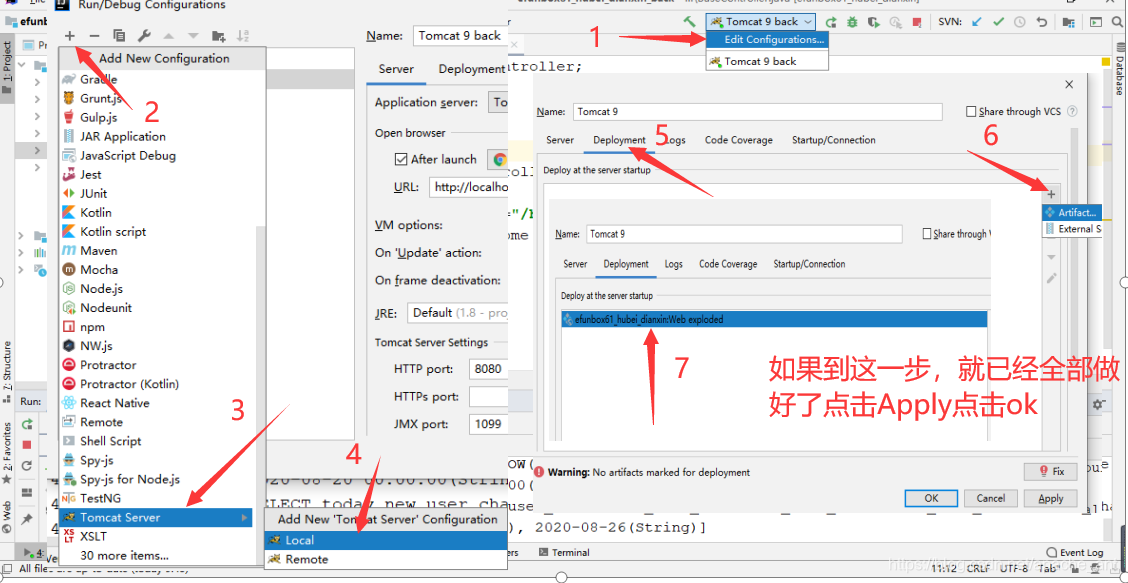Click the JMX port field showing 1099
Screen dimensions: 1128x583
488,424
